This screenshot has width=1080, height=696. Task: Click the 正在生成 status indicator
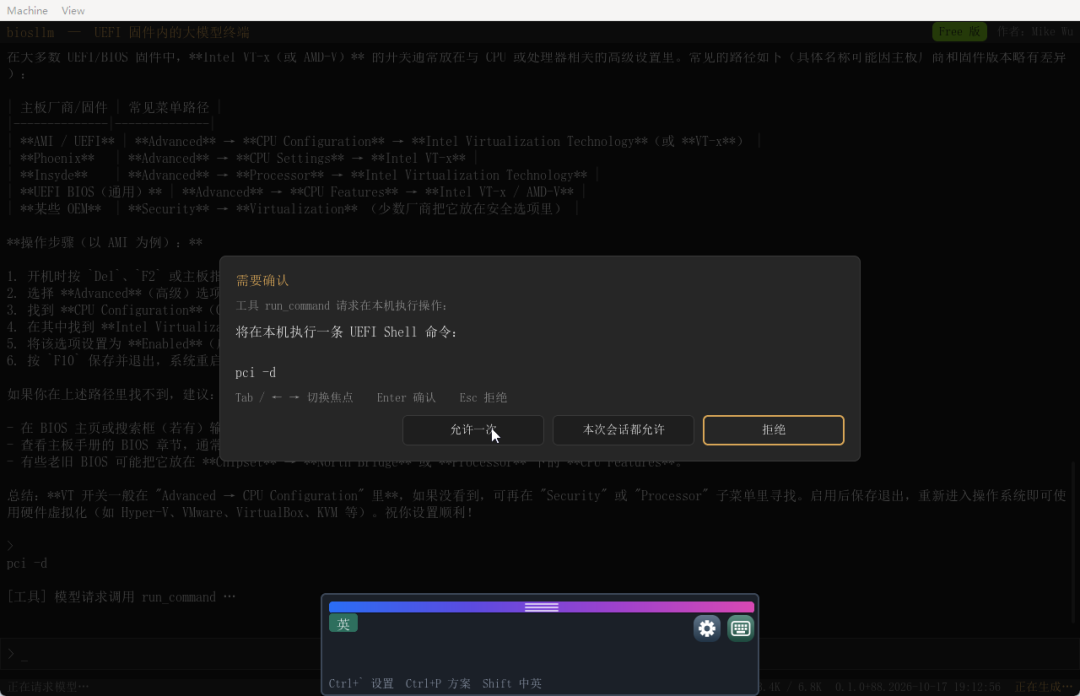pyautogui.click(x=1043, y=686)
